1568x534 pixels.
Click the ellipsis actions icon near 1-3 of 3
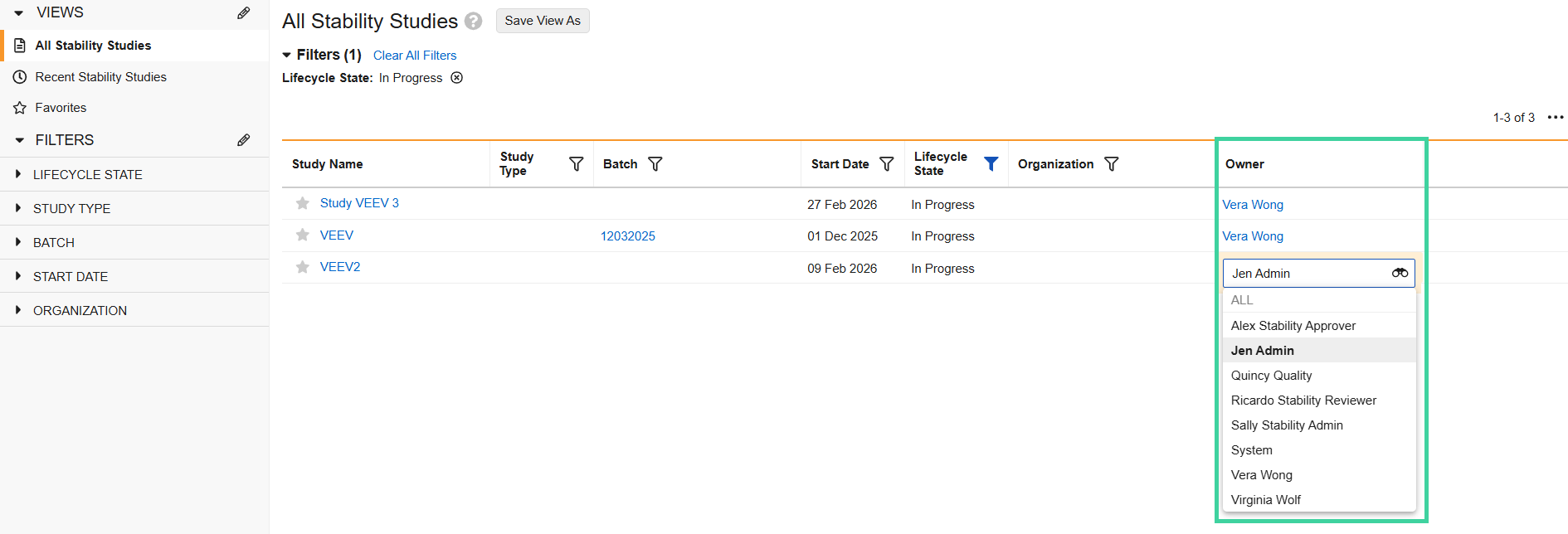[x=1556, y=117]
